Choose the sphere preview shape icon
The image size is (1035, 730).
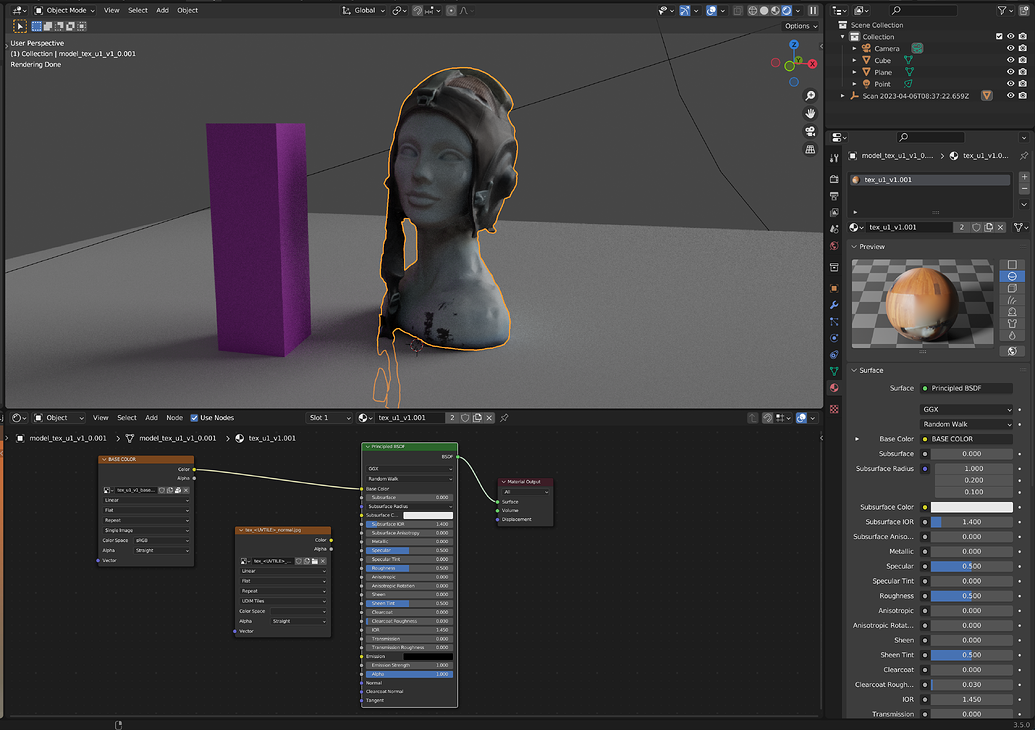pyautogui.click(x=1012, y=277)
